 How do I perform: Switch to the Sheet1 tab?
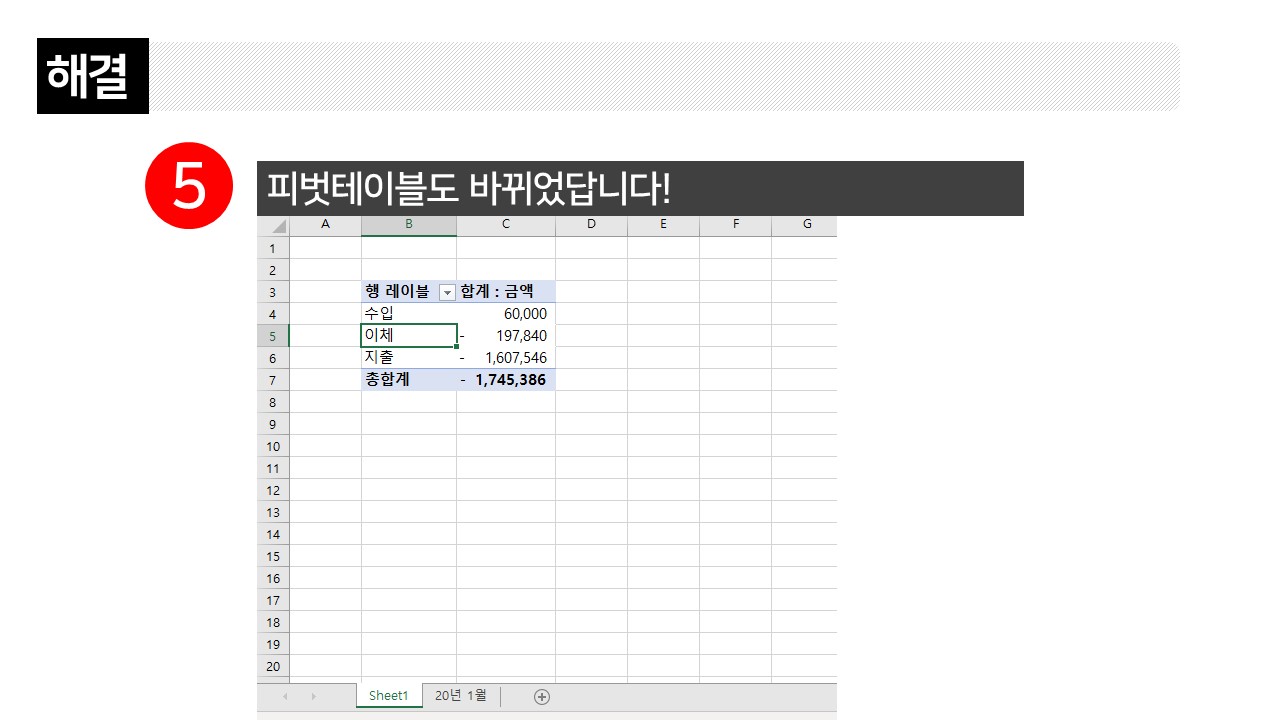coord(389,696)
